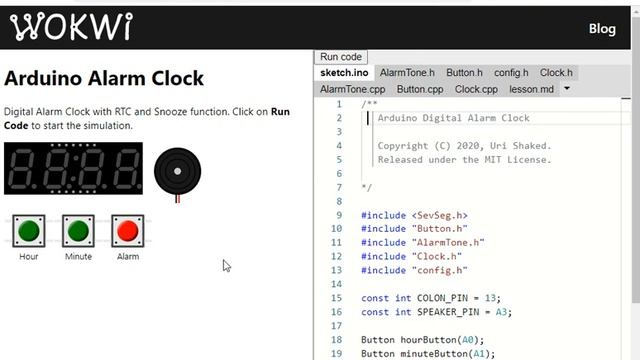This screenshot has width=640, height=360.
Task: Click the '#include <SevSeg.h>' line
Action: (414, 215)
